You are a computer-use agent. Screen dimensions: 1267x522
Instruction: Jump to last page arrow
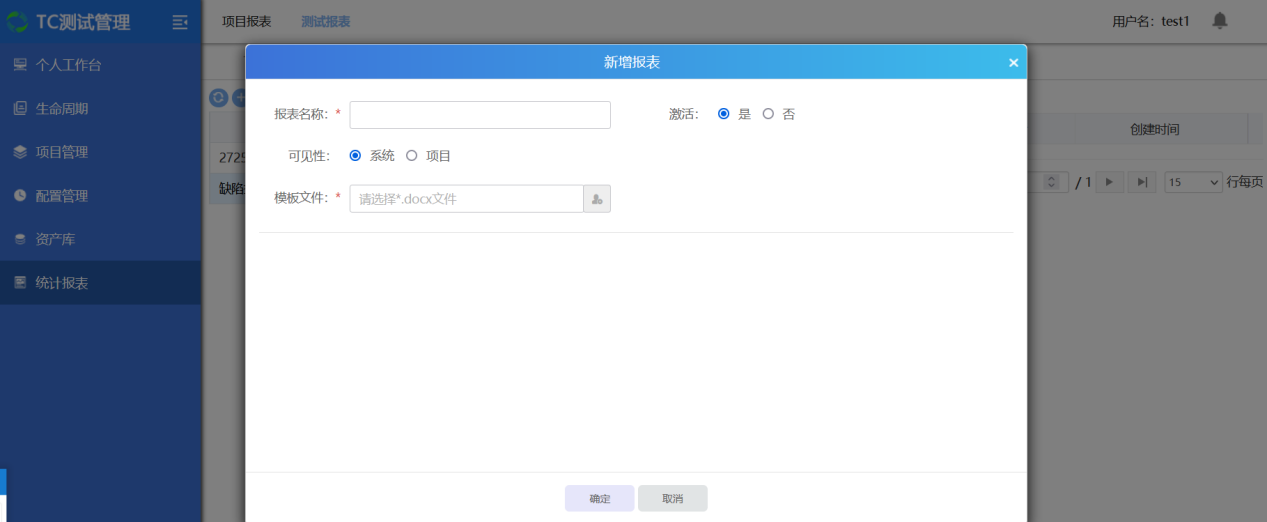[x=1142, y=182]
